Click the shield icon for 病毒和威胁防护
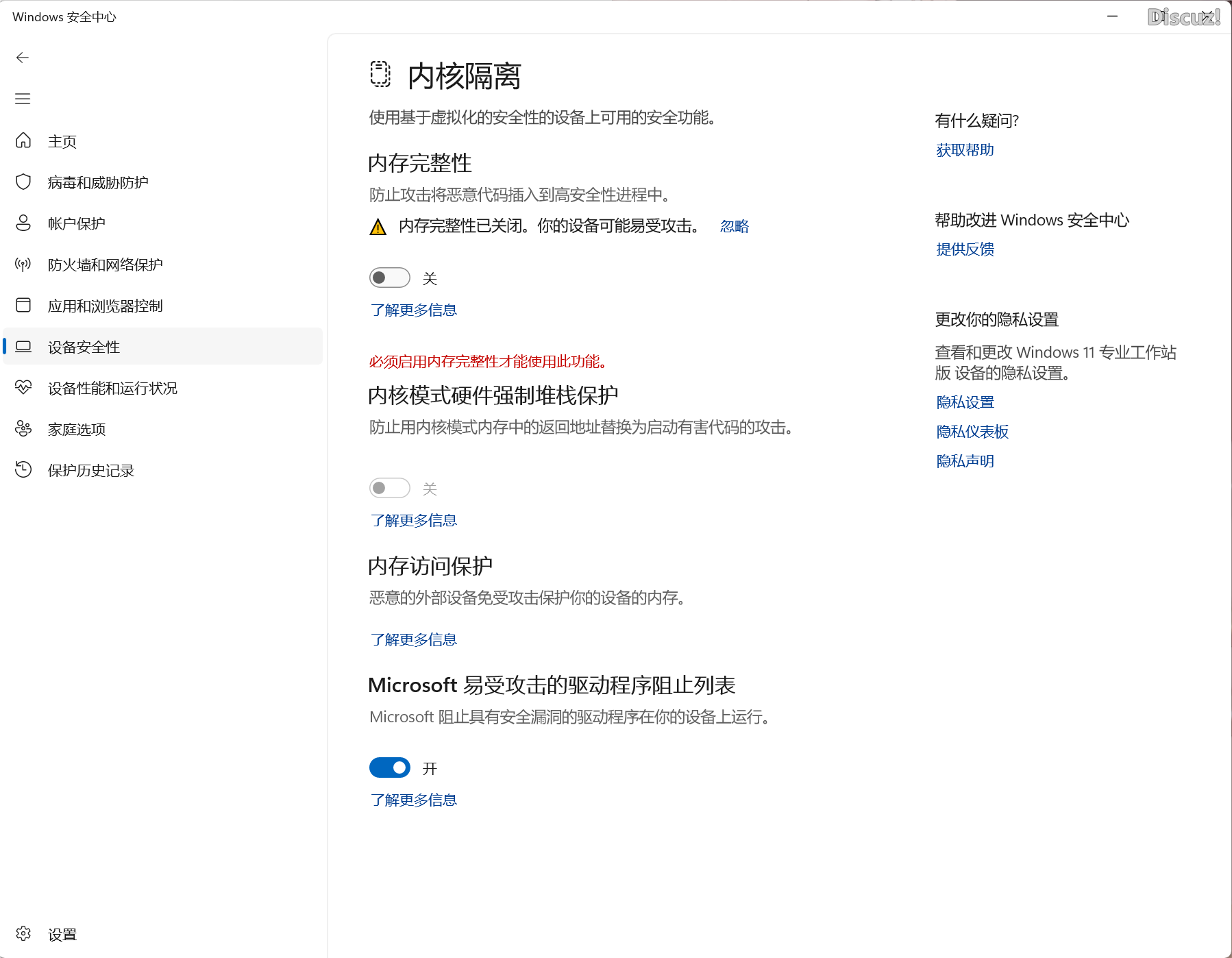This screenshot has width=1232, height=958. tap(23, 182)
